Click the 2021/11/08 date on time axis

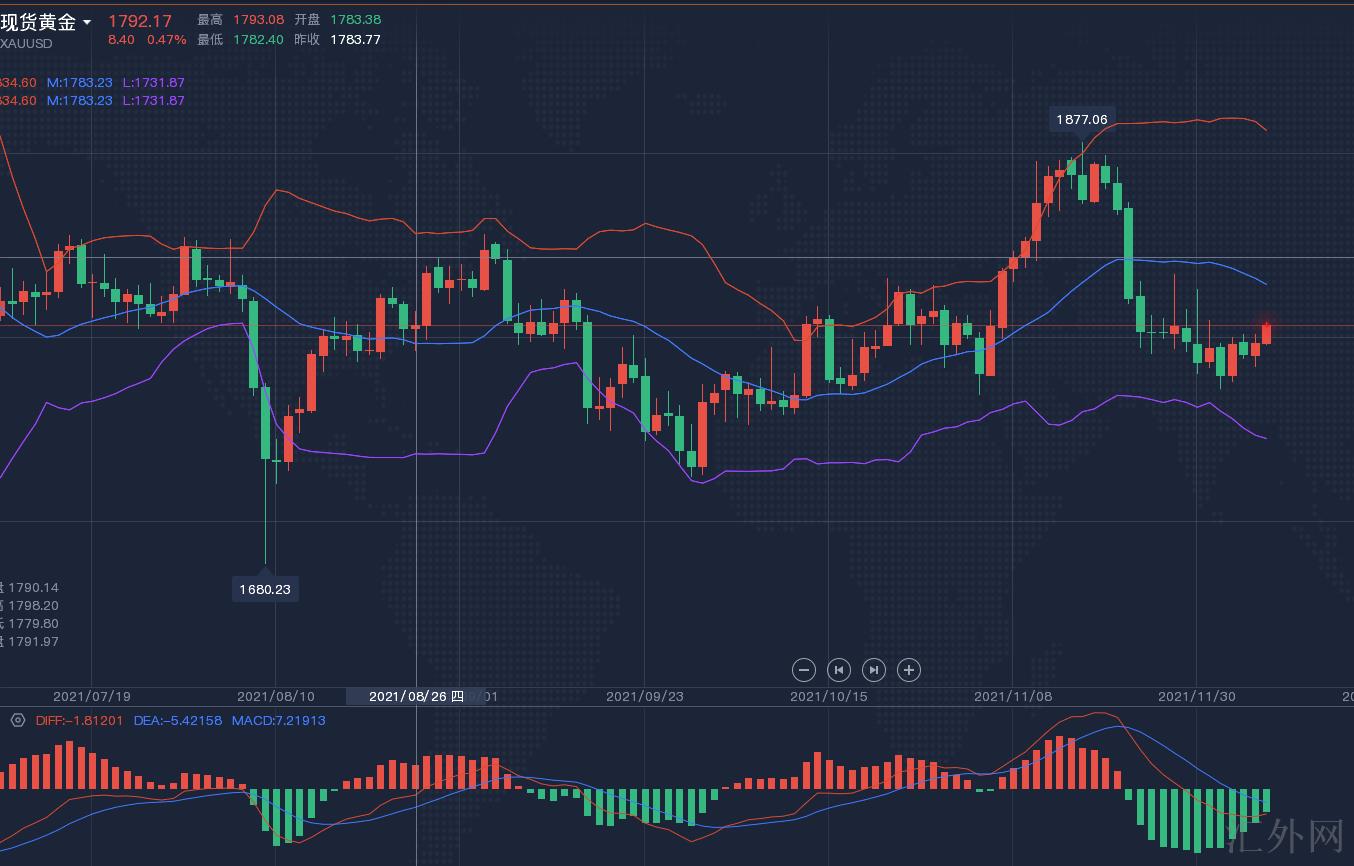(x=1012, y=696)
